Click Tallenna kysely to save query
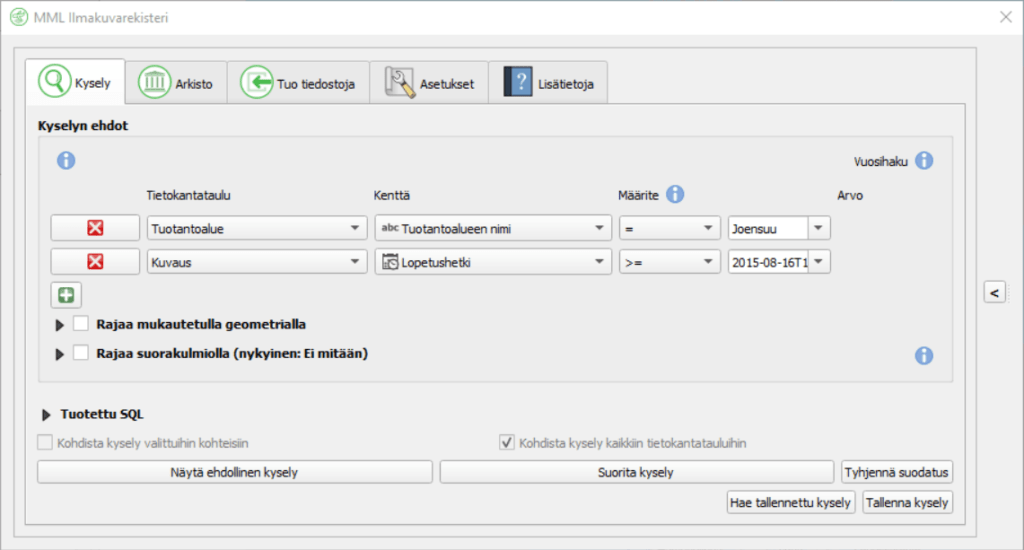The image size is (1024, 550). click(907, 503)
